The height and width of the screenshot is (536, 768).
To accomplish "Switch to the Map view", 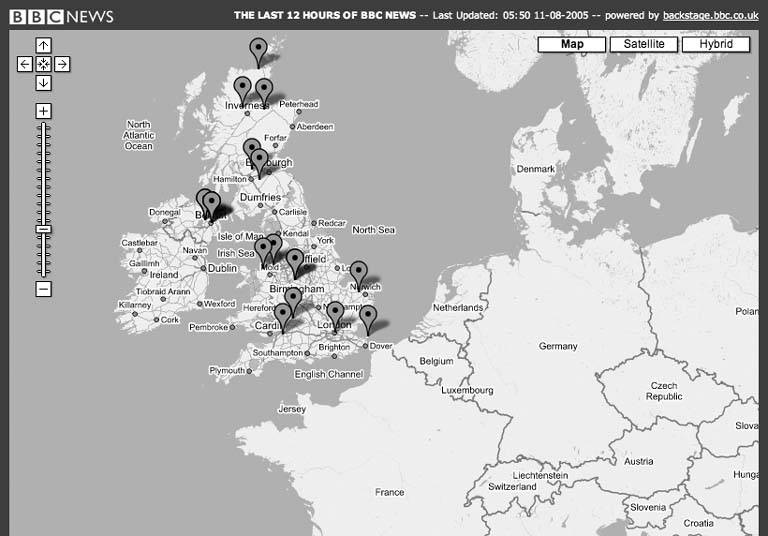I will [572, 44].
